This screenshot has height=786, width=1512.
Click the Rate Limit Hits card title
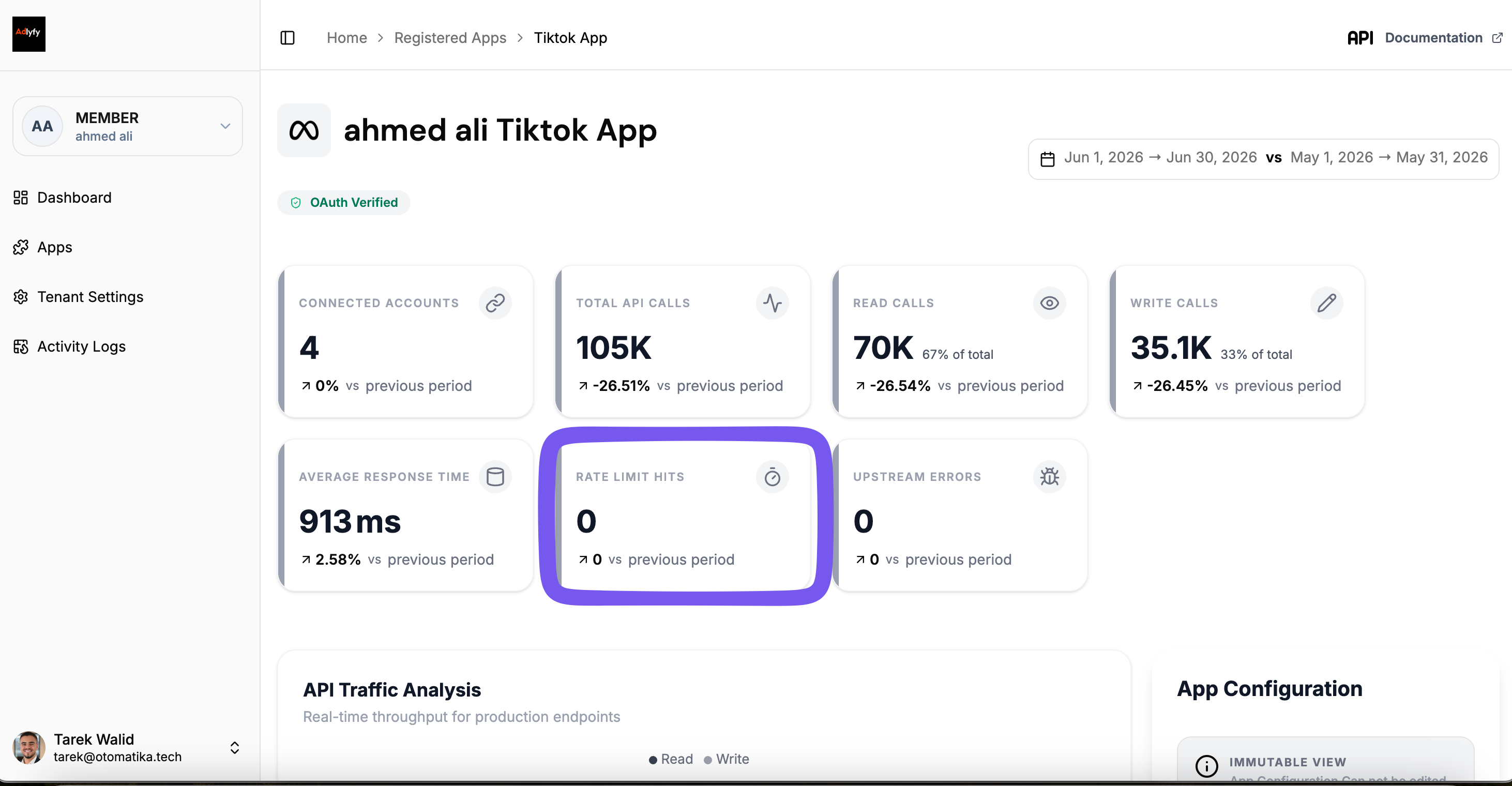pyautogui.click(x=630, y=477)
